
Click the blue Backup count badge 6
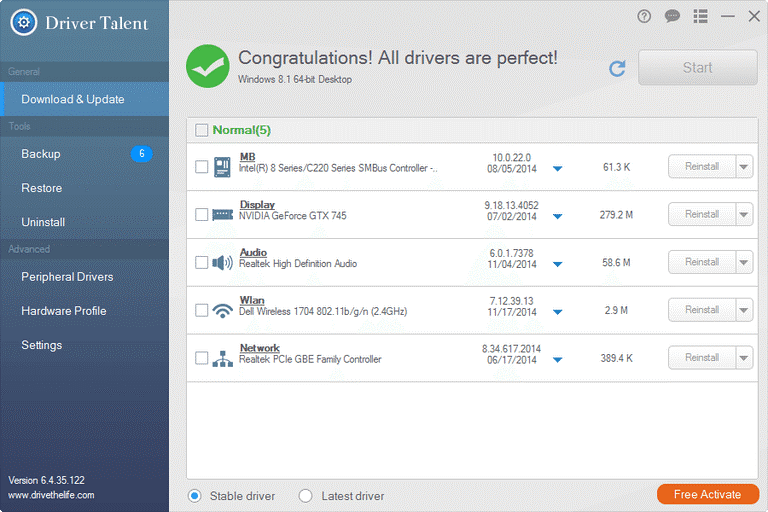point(142,154)
